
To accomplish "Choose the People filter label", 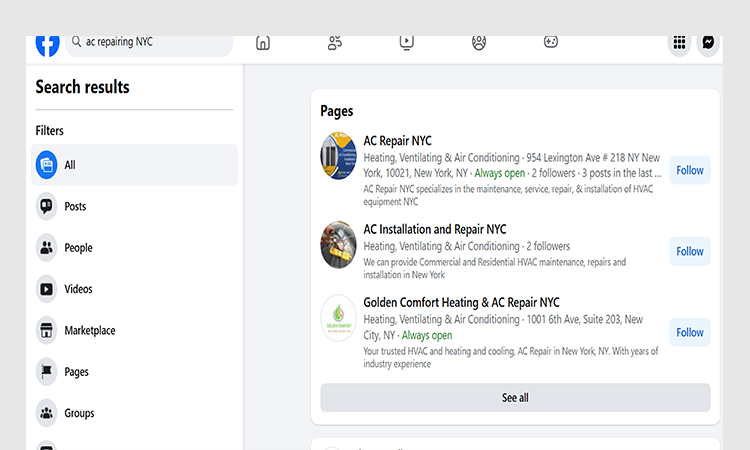I will click(x=78, y=248).
